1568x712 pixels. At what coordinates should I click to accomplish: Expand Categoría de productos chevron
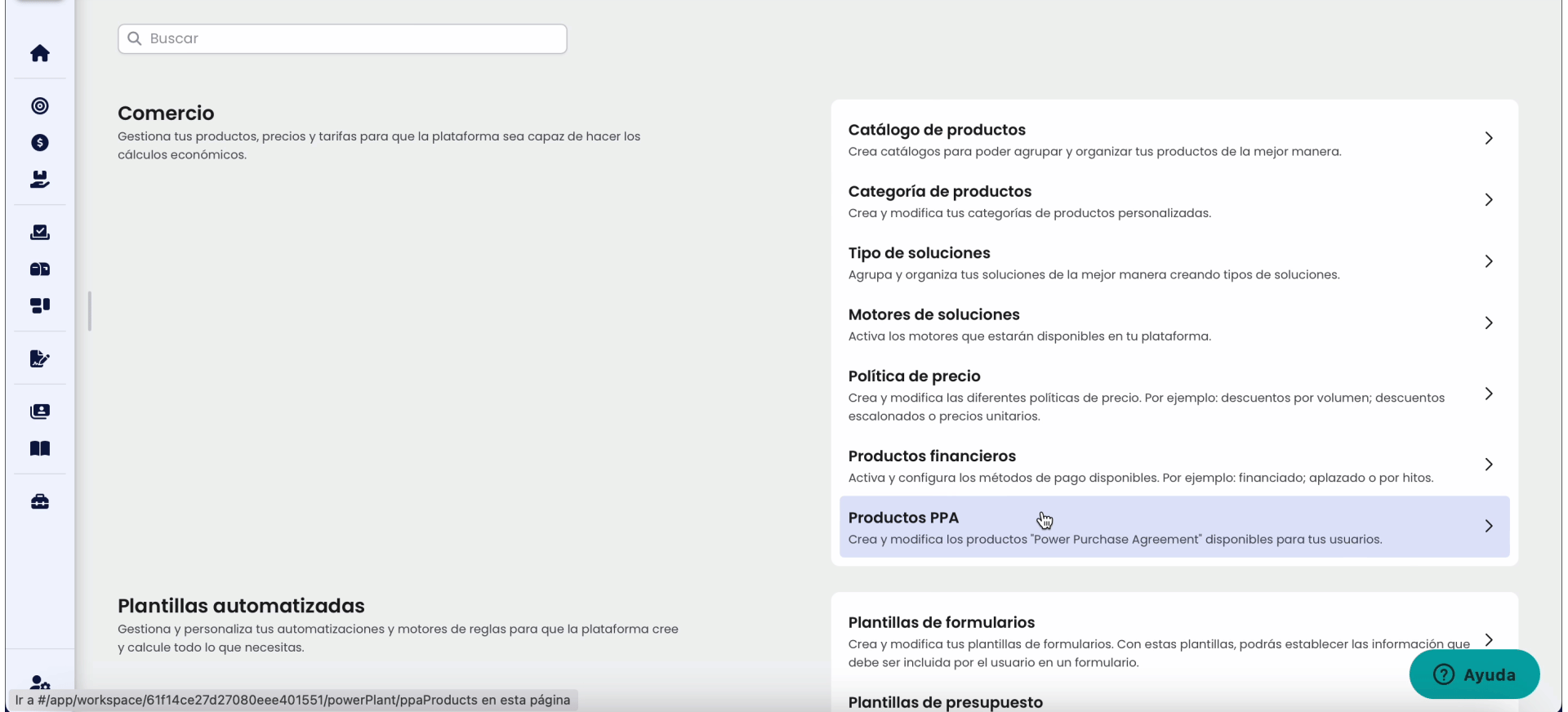1489,200
